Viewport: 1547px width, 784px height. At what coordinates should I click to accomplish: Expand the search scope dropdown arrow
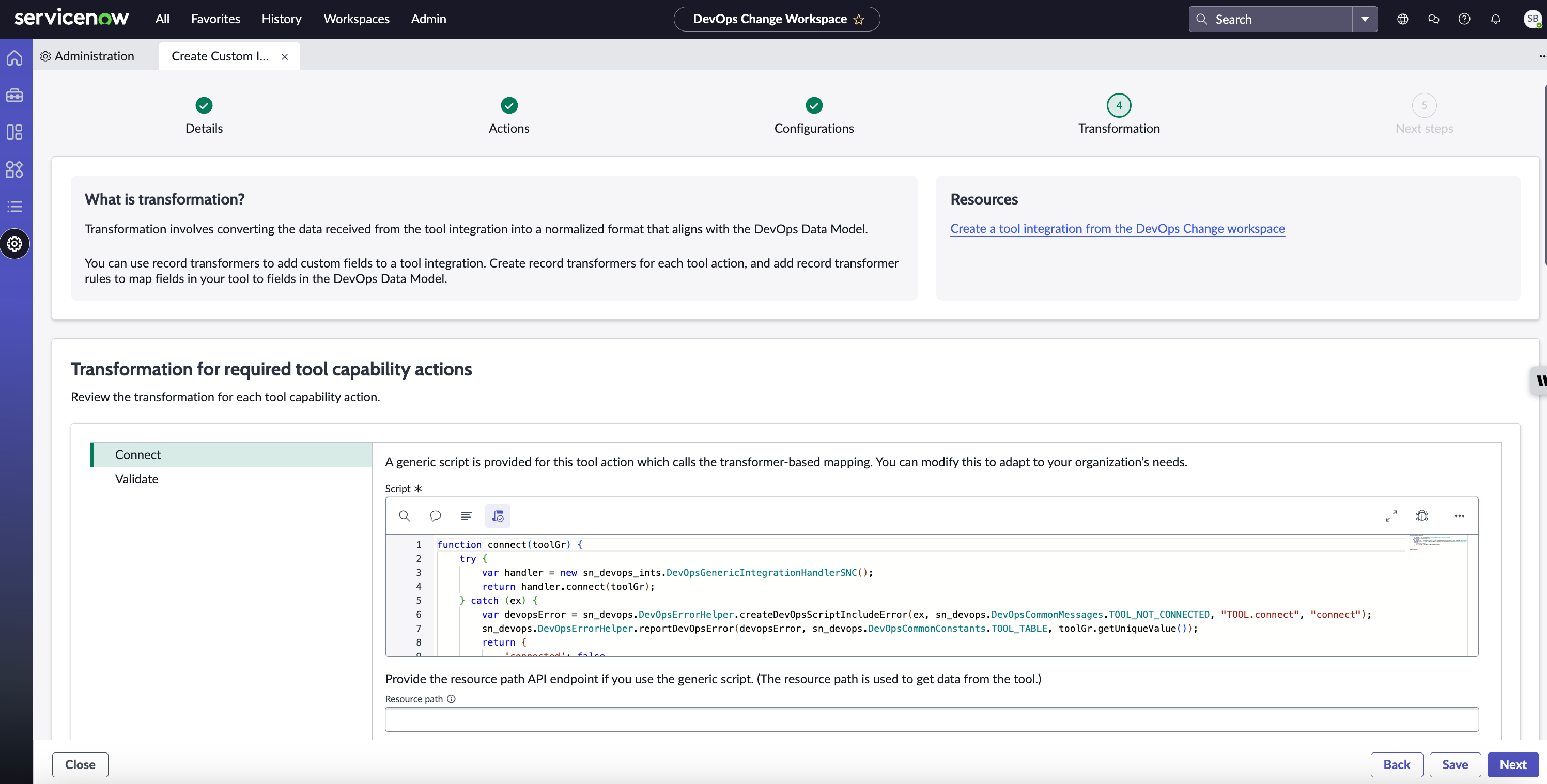[x=1365, y=19]
